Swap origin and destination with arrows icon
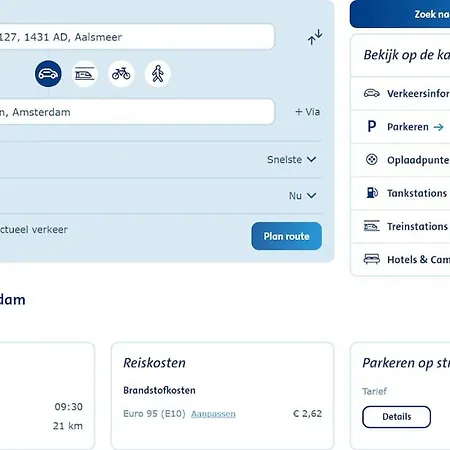The image size is (450, 450). [315, 37]
